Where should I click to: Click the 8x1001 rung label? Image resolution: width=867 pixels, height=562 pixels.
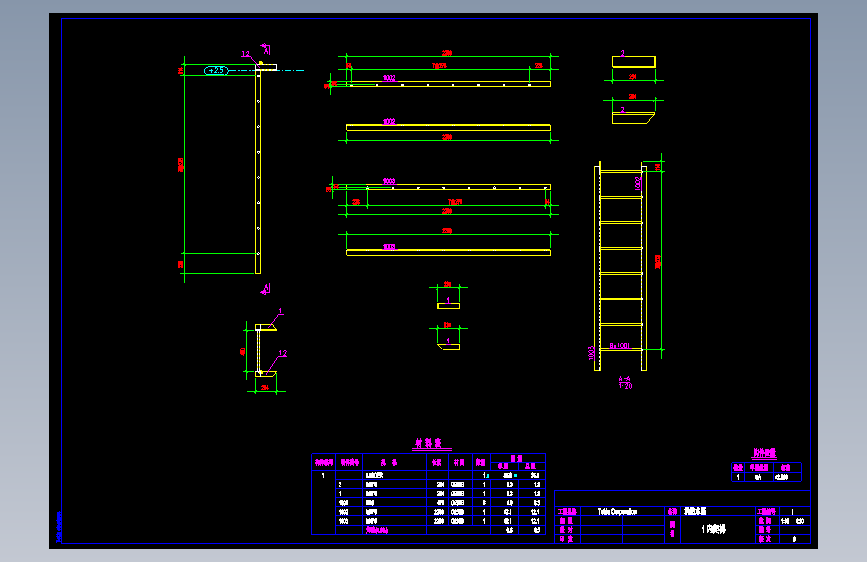pyautogui.click(x=619, y=346)
